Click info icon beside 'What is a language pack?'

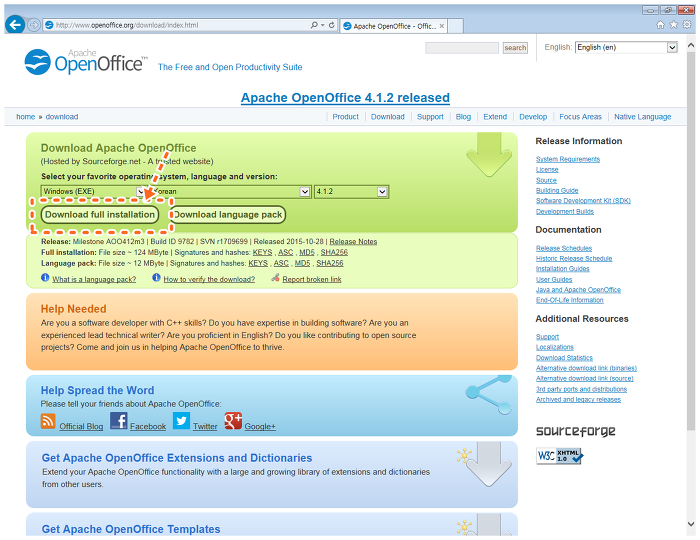(45, 278)
